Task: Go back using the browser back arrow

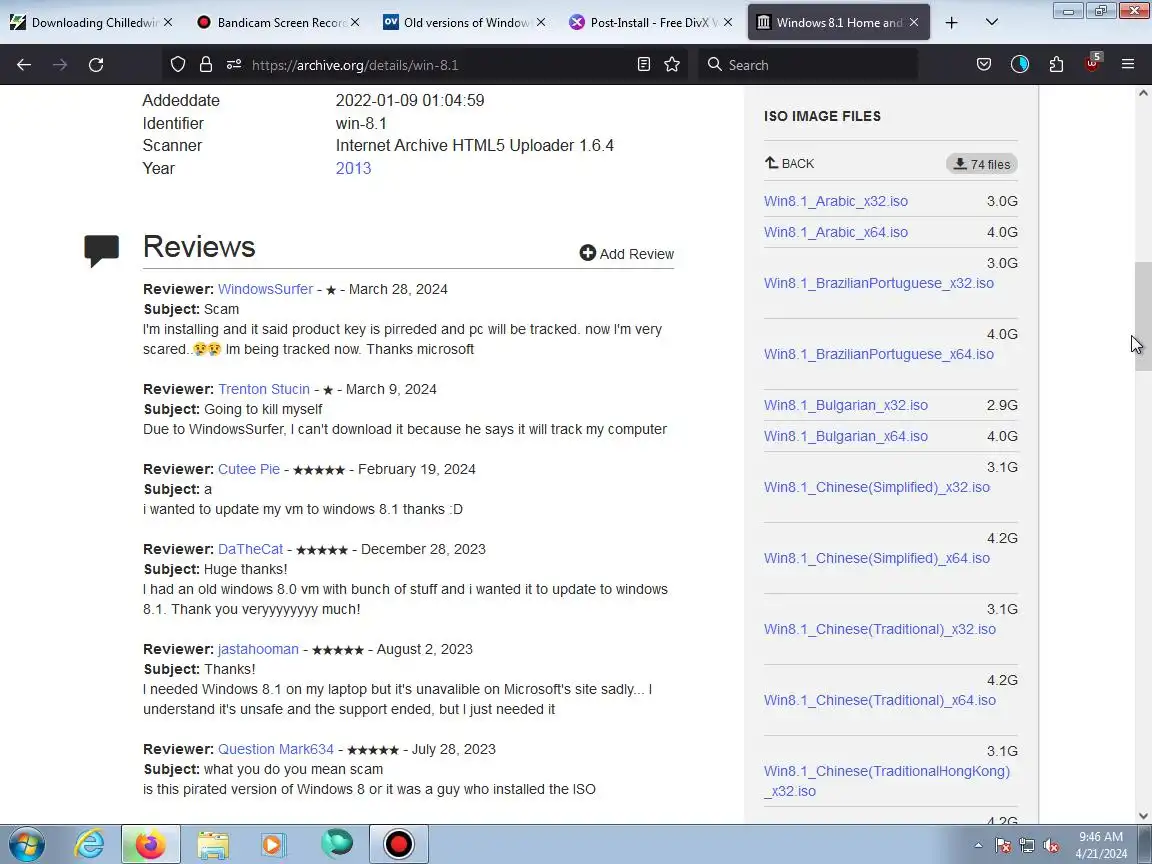Action: (x=24, y=65)
